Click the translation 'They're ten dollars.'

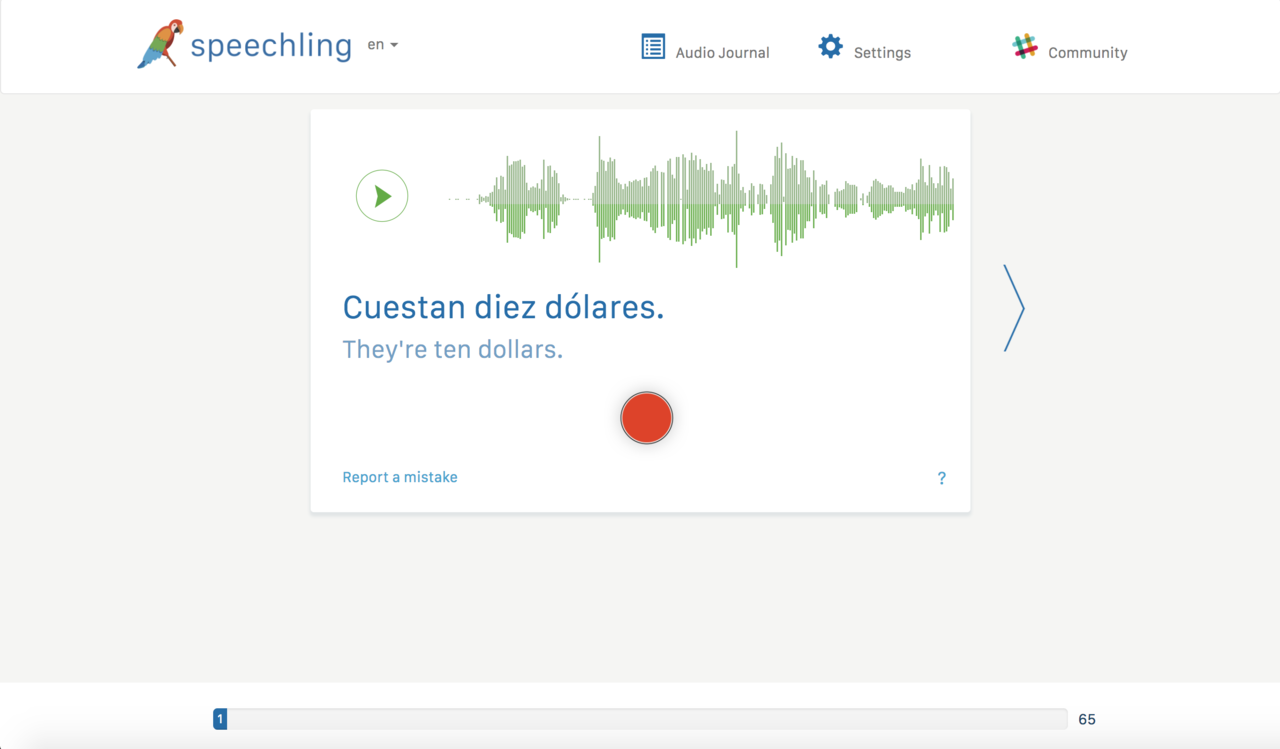coord(452,349)
